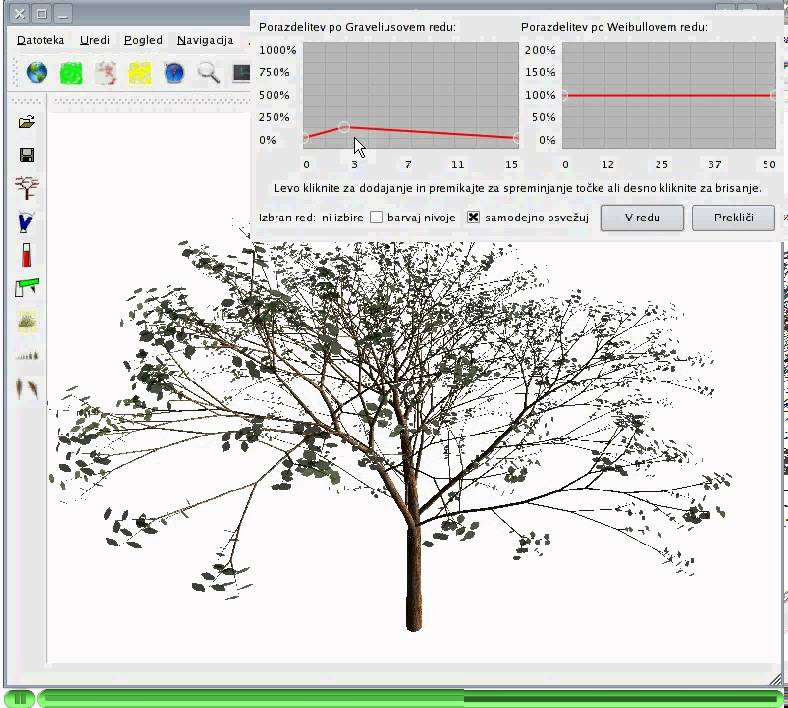Click the row of small plants icon
788x708 pixels.
click(x=27, y=356)
